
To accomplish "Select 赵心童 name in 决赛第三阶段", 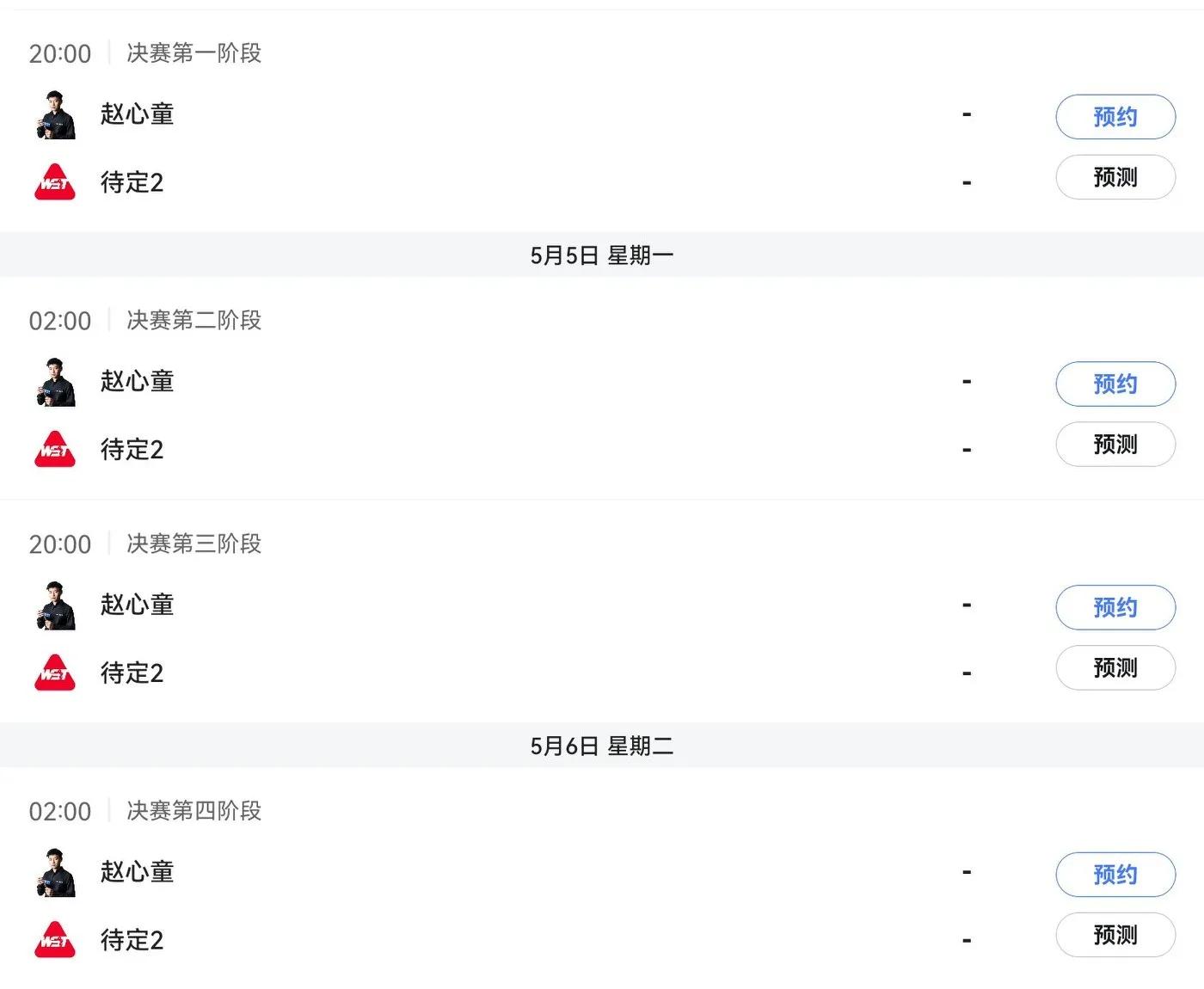I will [138, 605].
